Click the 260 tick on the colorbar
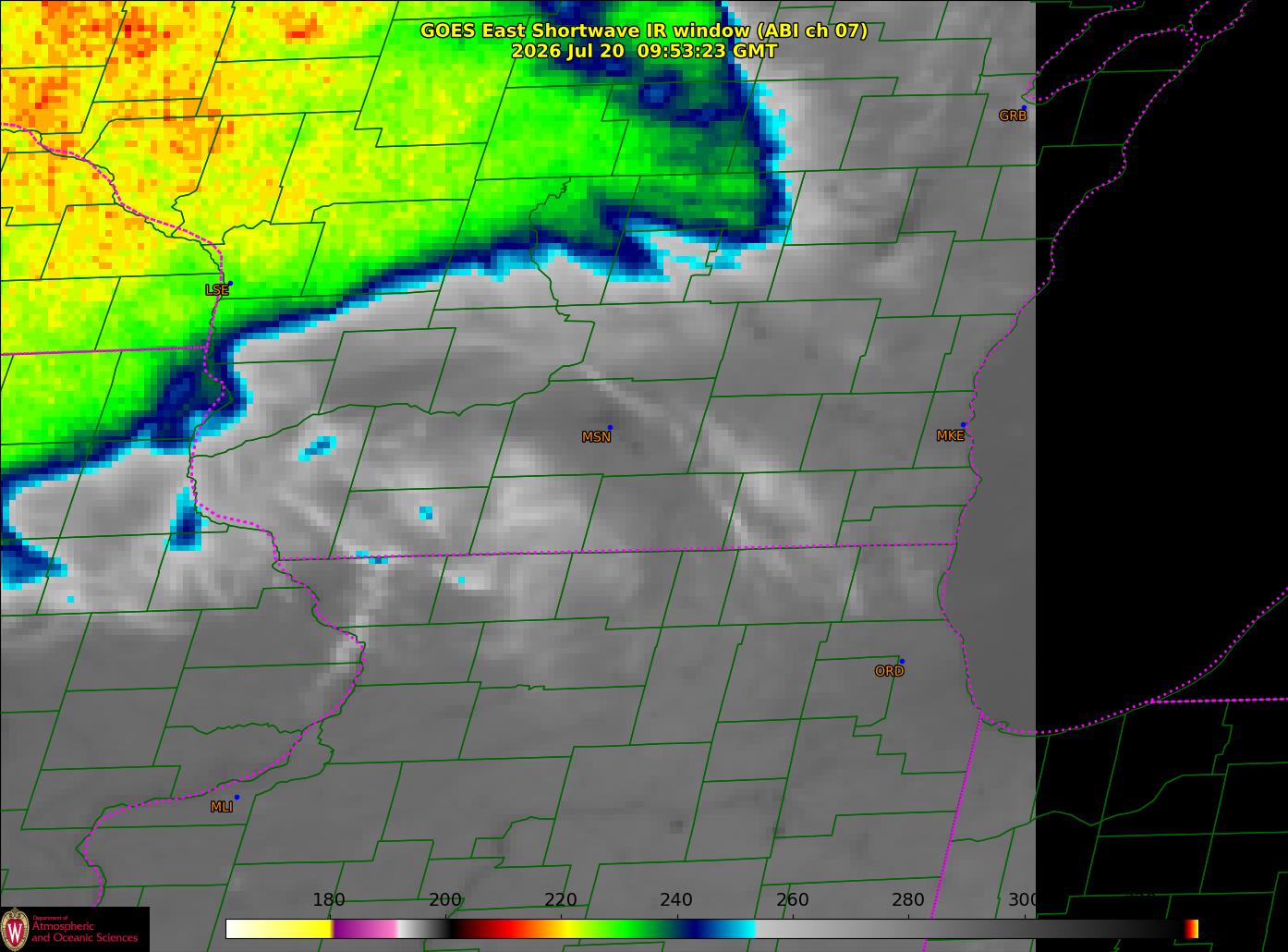 tap(792, 900)
